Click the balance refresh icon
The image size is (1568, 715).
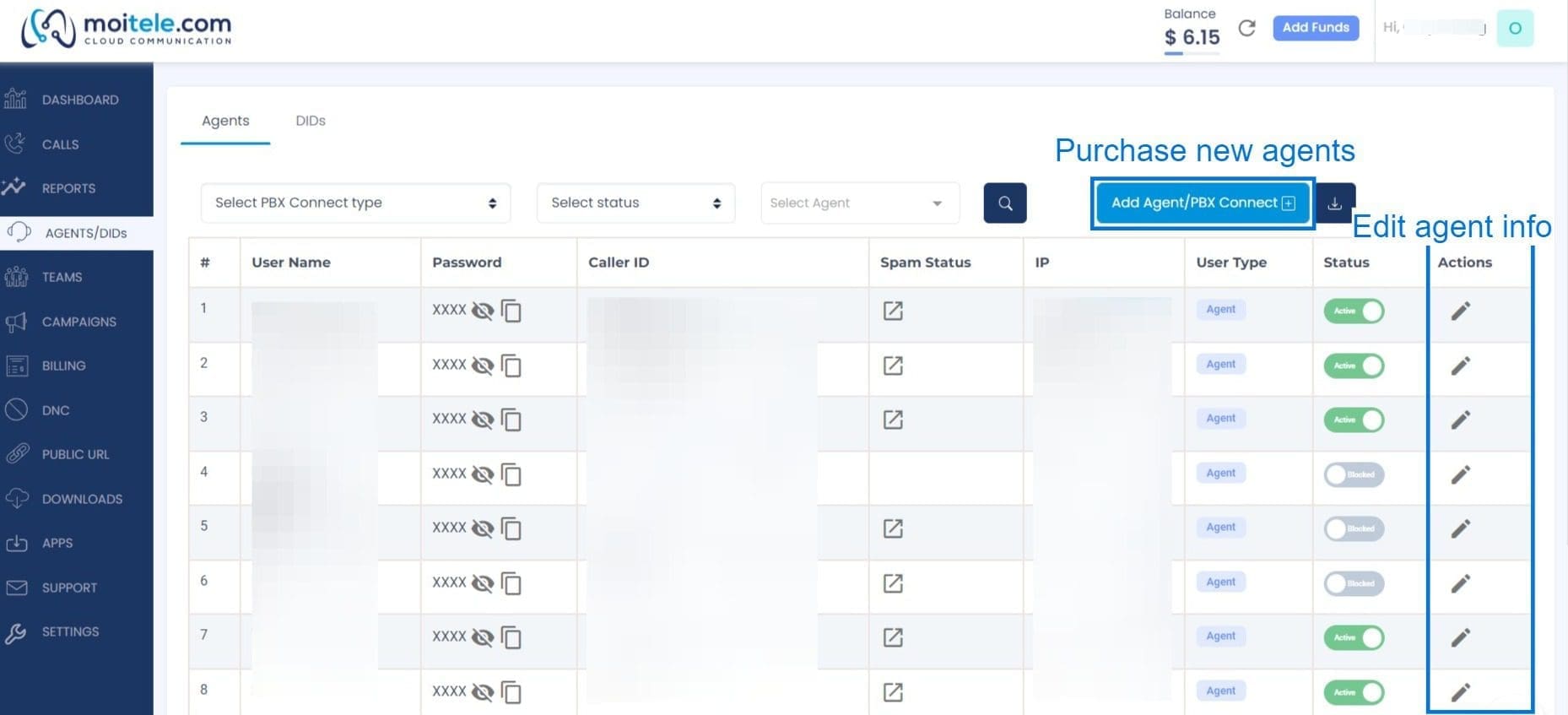[1246, 29]
